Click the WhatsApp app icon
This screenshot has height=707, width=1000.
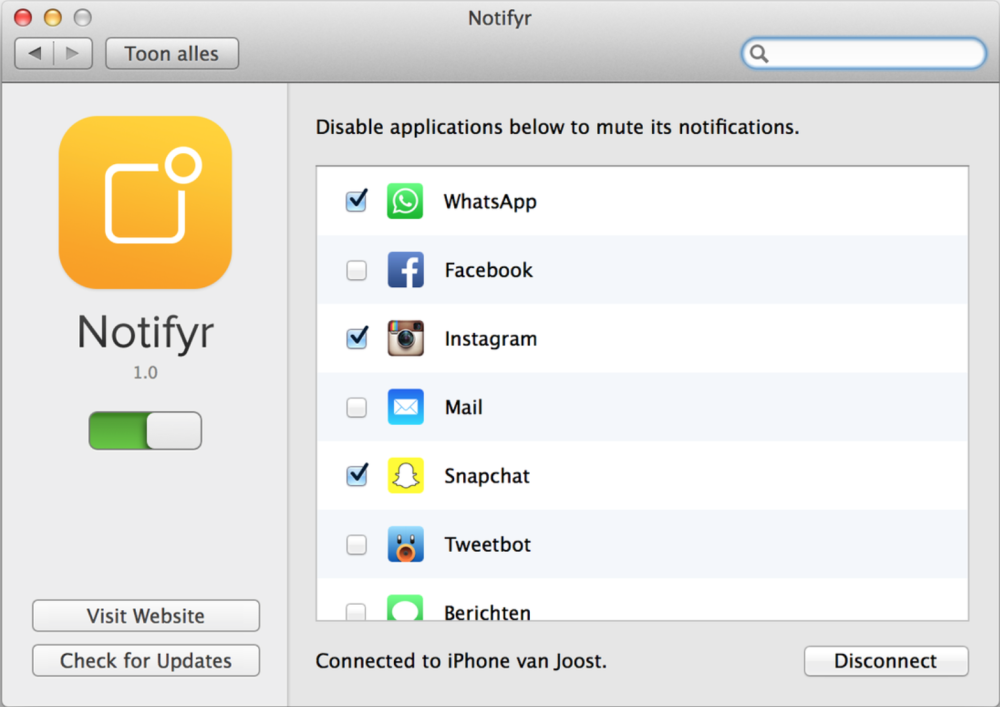pos(404,200)
